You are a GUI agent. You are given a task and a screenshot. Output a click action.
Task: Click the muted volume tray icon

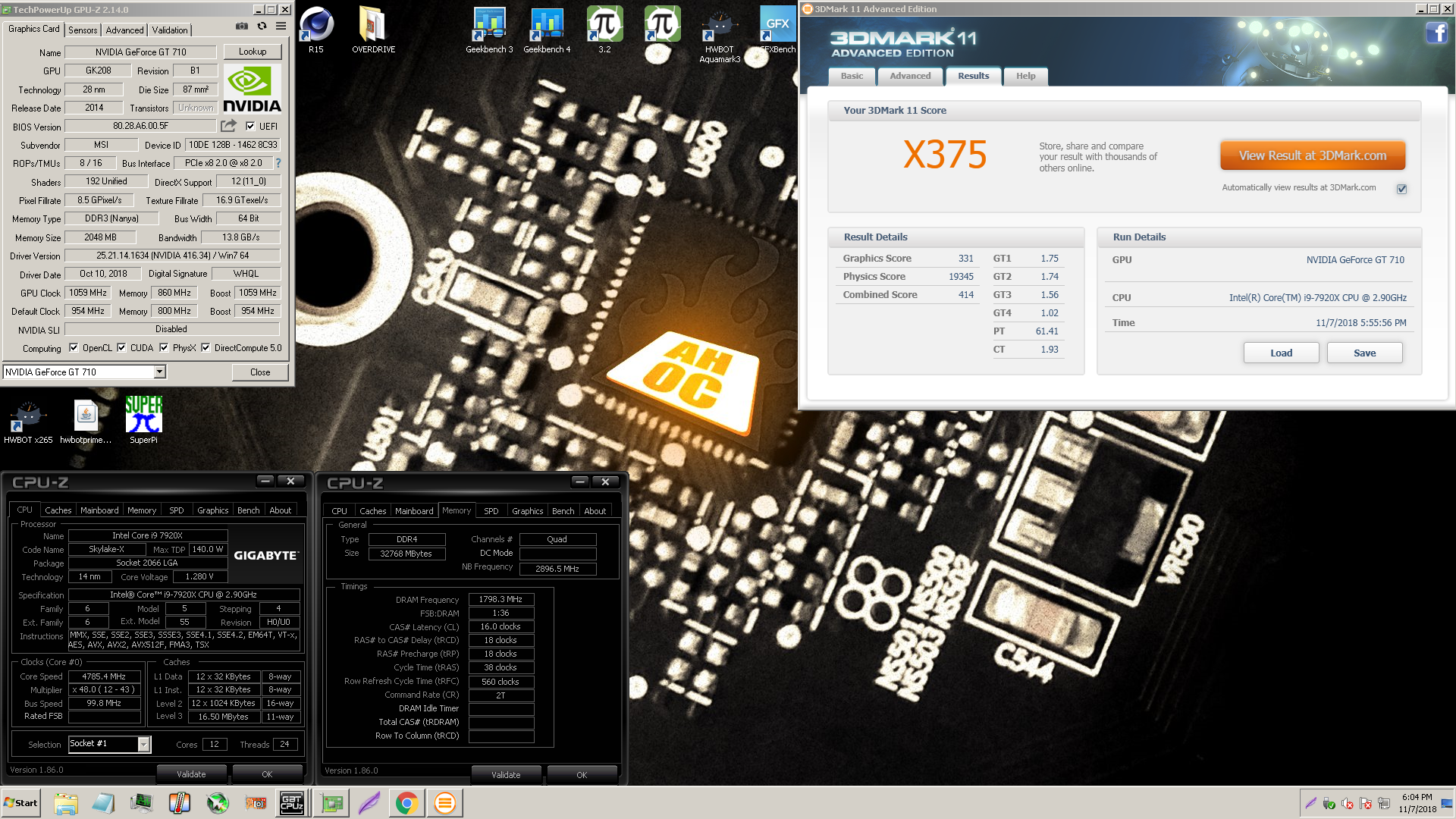click(1348, 804)
